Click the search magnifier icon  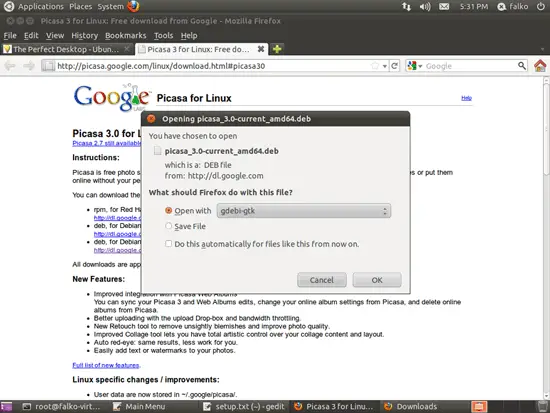click(522, 66)
